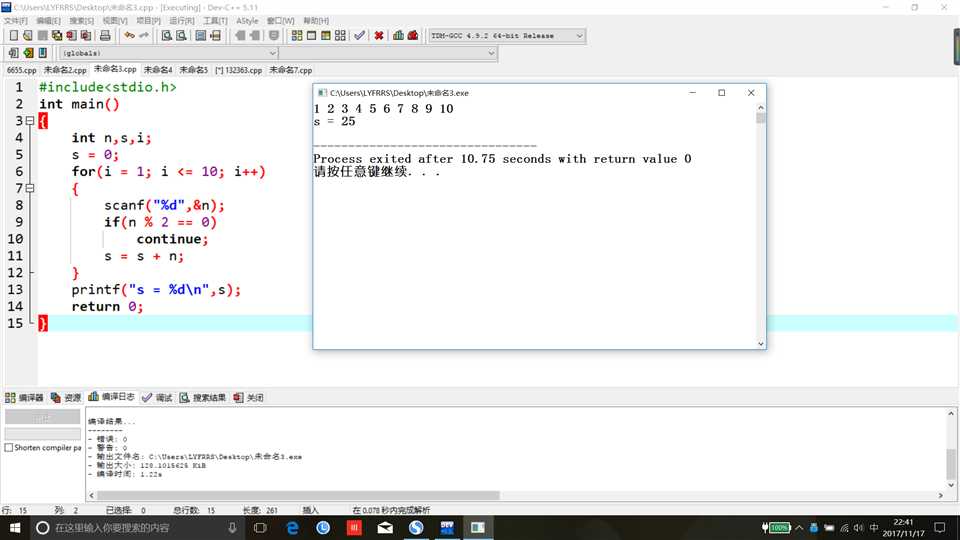Click the compile log vertical scrollbar thumb
The height and width of the screenshot is (540, 960).
click(x=951, y=464)
